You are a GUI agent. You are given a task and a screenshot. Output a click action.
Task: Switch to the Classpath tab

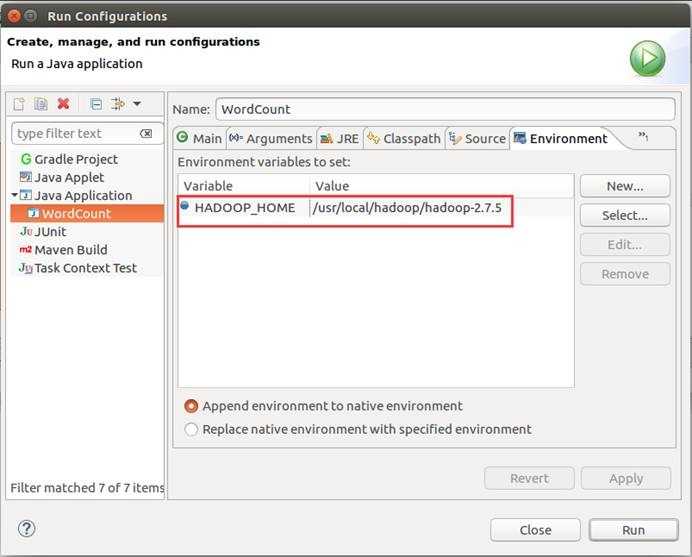pos(404,139)
